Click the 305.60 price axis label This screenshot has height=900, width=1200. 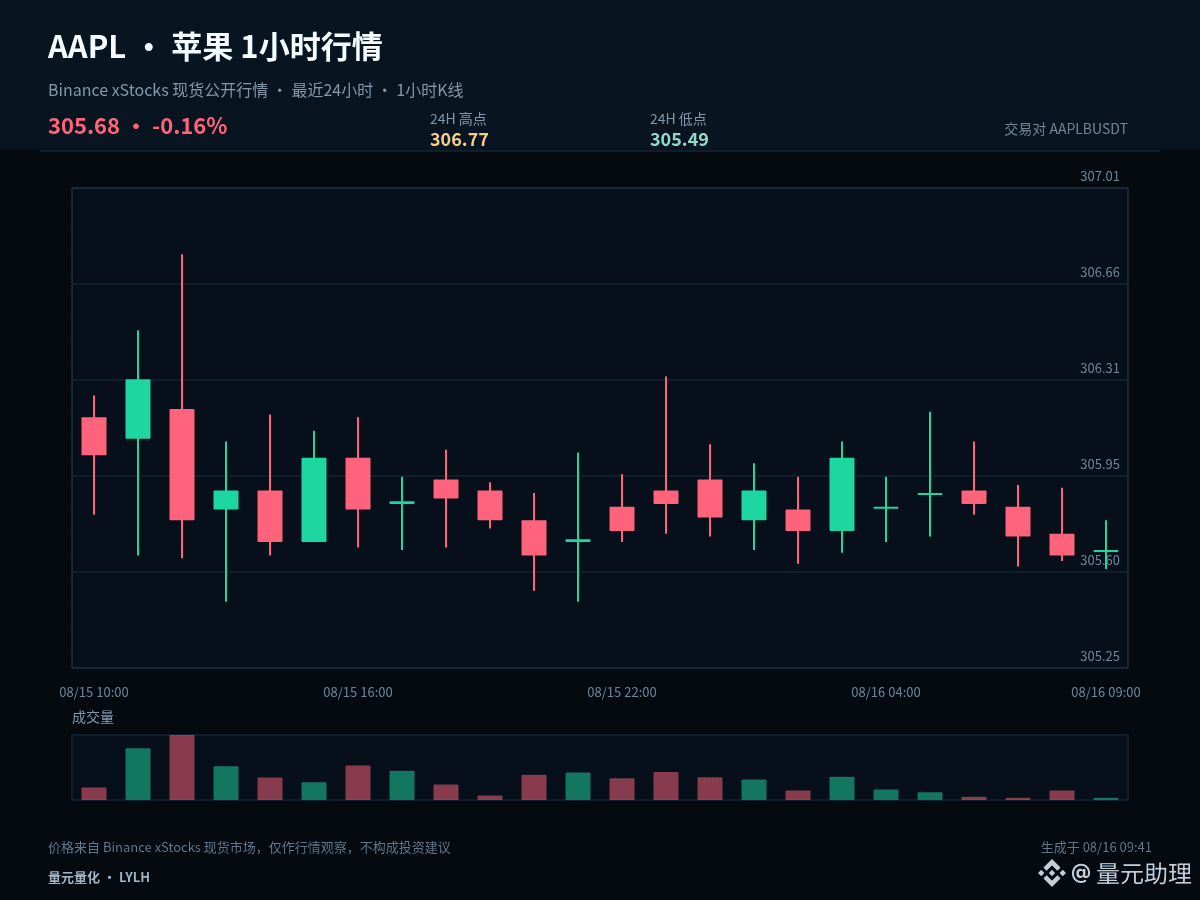pyautogui.click(x=1100, y=560)
